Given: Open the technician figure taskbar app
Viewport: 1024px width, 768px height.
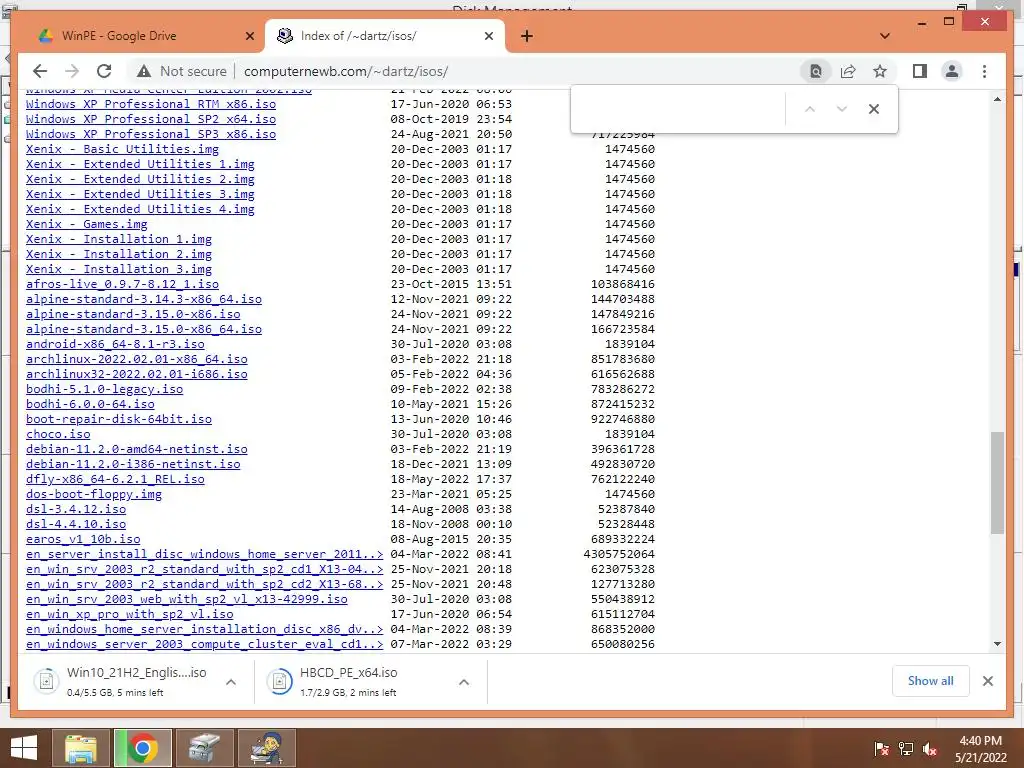Looking at the screenshot, I should [x=267, y=748].
